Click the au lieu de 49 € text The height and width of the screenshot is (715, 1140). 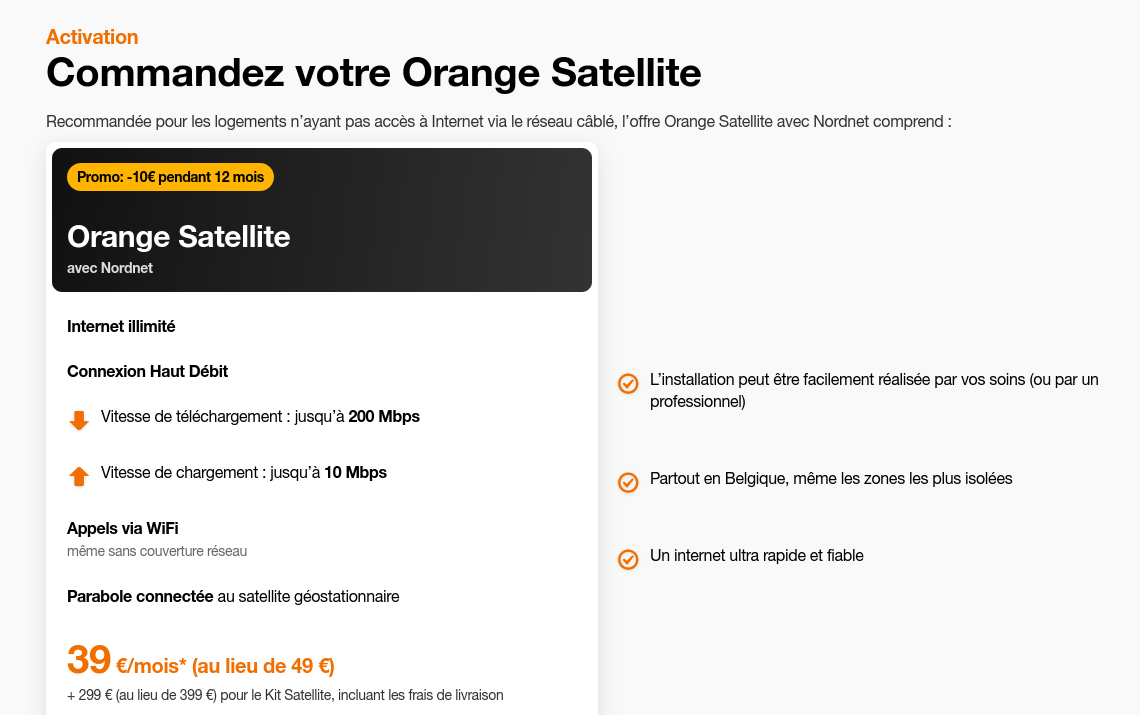coord(263,666)
